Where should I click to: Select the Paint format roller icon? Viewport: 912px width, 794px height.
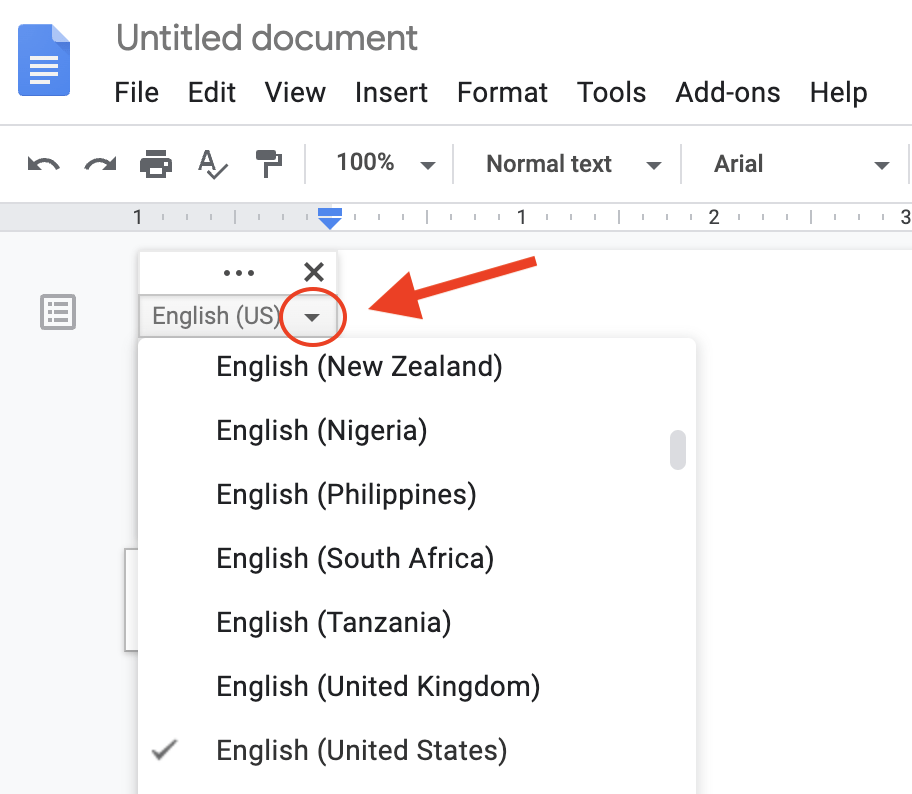268,164
